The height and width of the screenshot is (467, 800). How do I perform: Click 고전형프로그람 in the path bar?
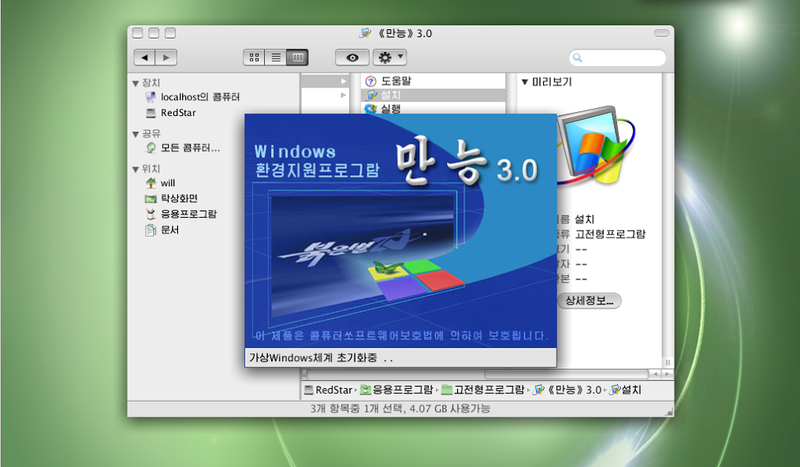tap(489, 390)
